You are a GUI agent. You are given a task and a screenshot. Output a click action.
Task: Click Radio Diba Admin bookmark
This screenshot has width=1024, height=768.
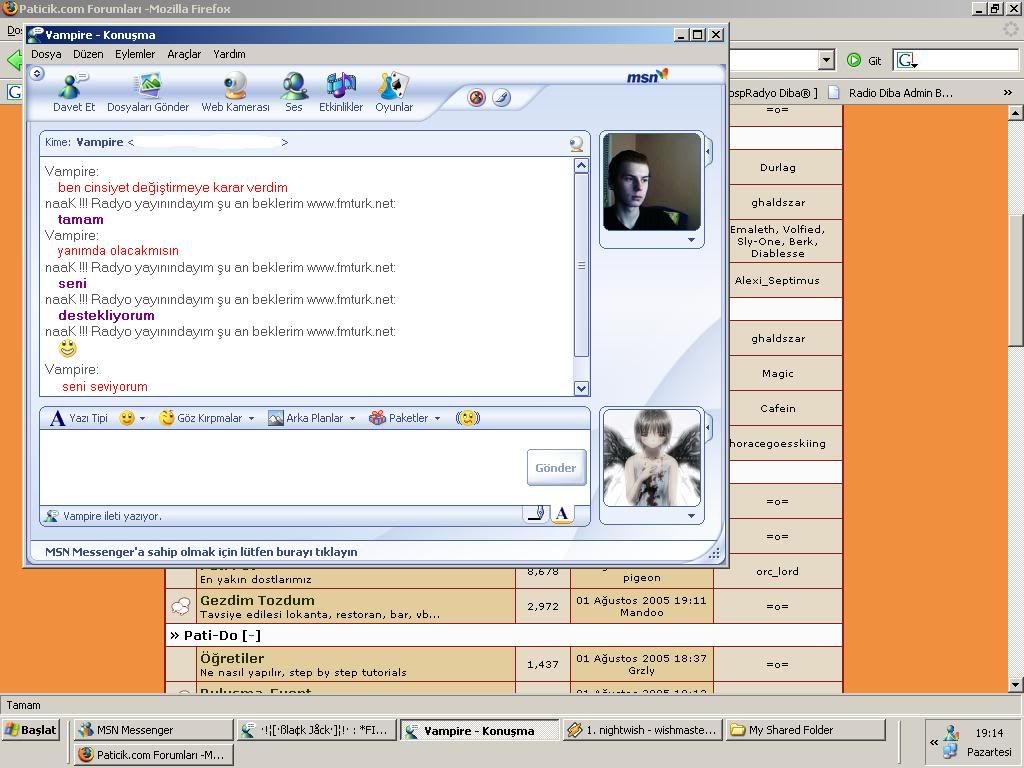(892, 93)
